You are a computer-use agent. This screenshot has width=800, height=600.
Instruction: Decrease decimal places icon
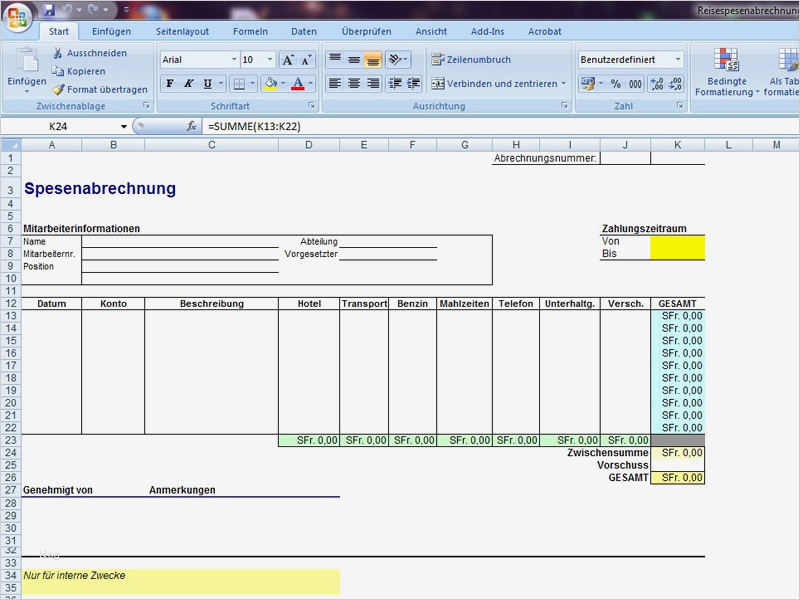click(x=676, y=84)
